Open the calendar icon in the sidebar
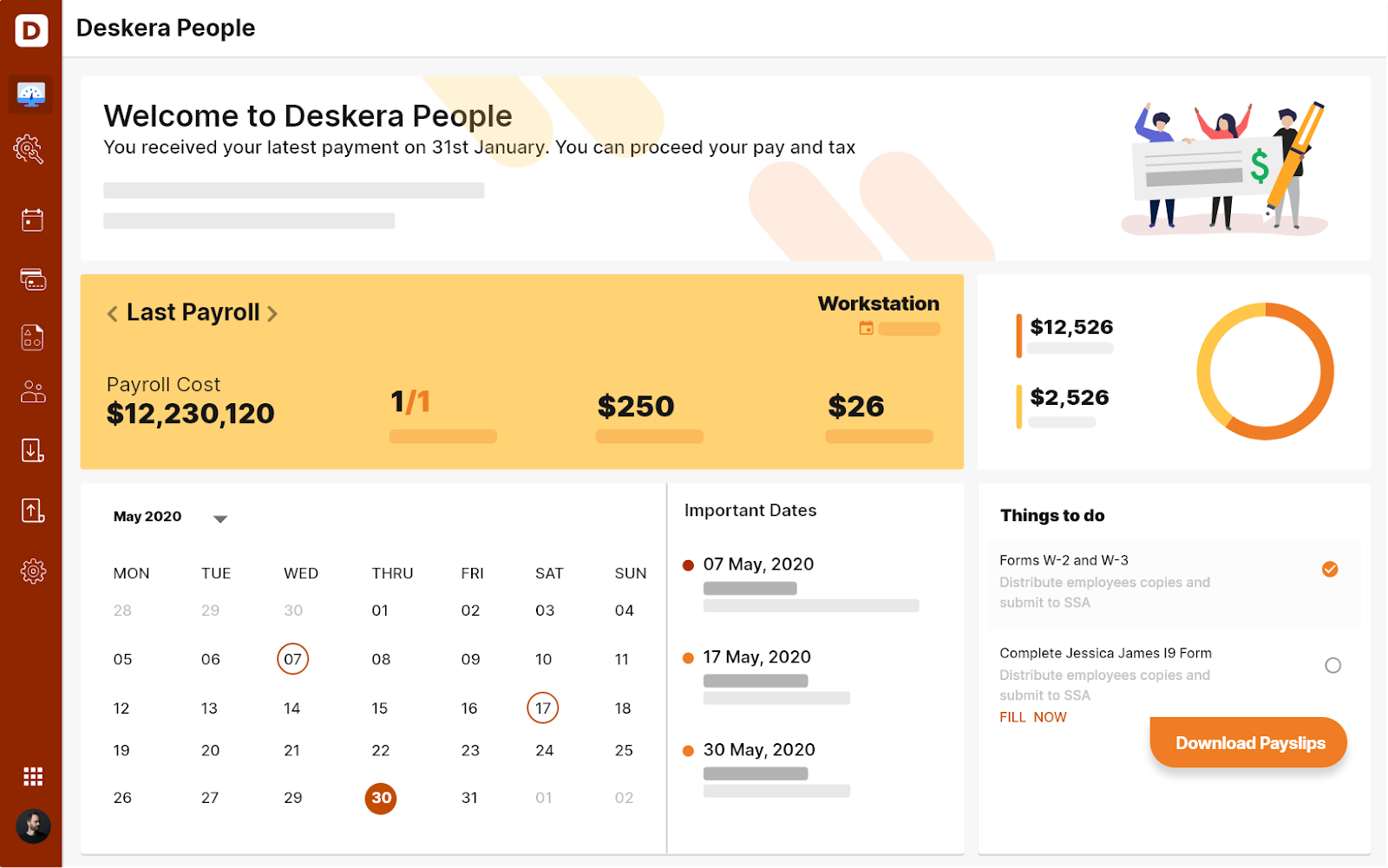The height and width of the screenshot is (868, 1388). (x=32, y=220)
